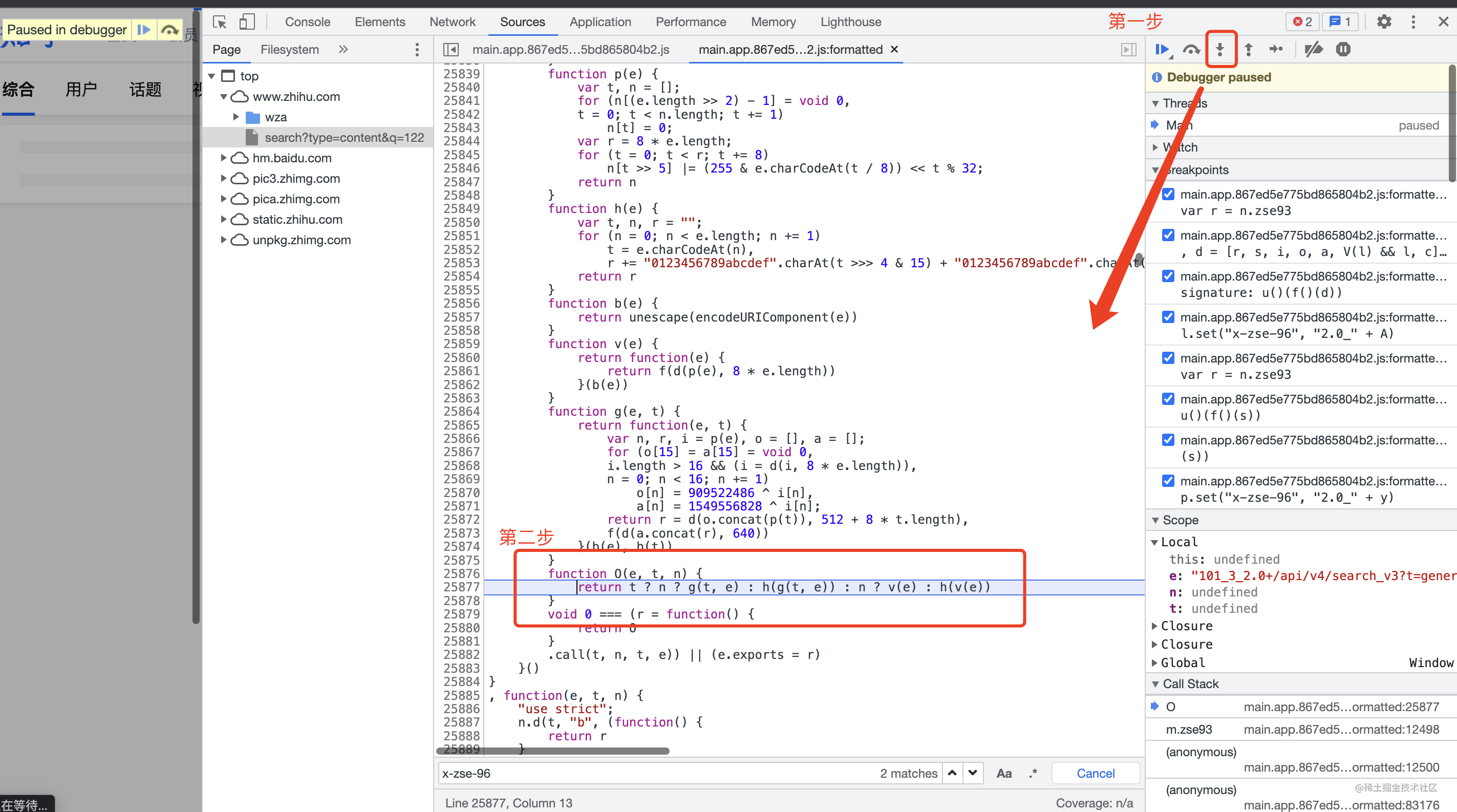Open the Performance tab
Viewport: 1457px width, 812px height.
(x=691, y=22)
